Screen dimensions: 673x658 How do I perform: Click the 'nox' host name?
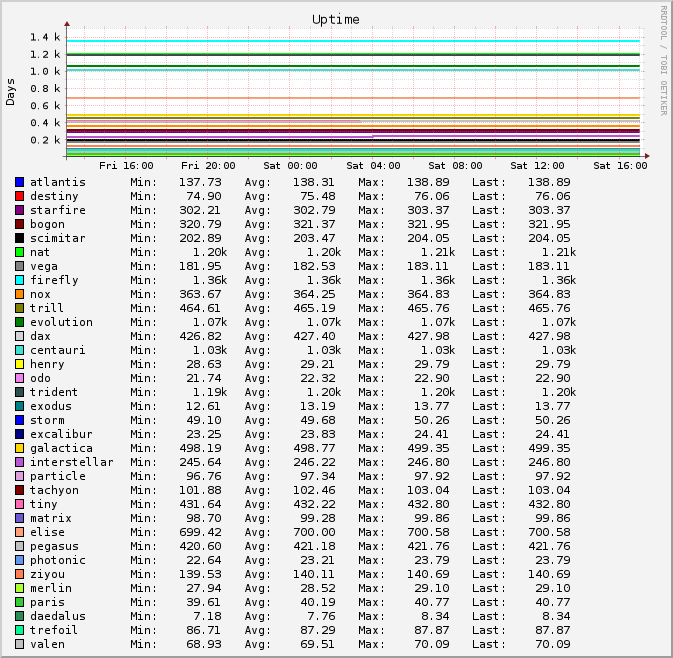tap(40, 294)
